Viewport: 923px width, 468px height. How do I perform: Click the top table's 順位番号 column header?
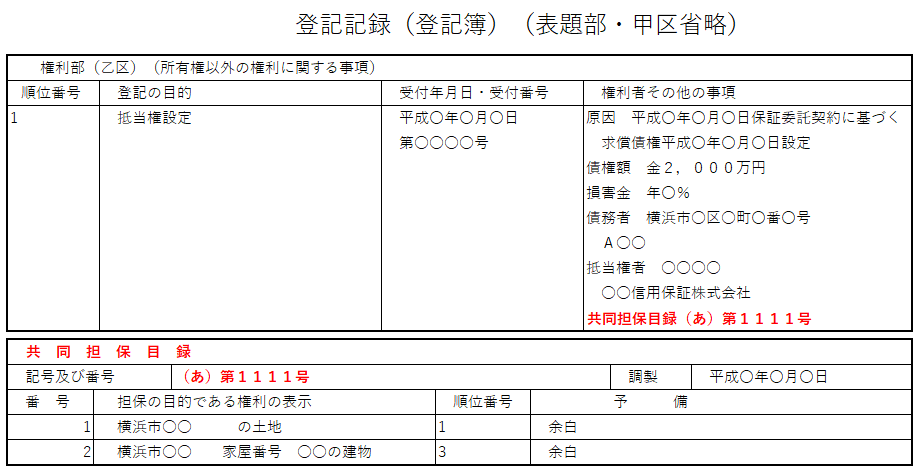click(x=51, y=92)
